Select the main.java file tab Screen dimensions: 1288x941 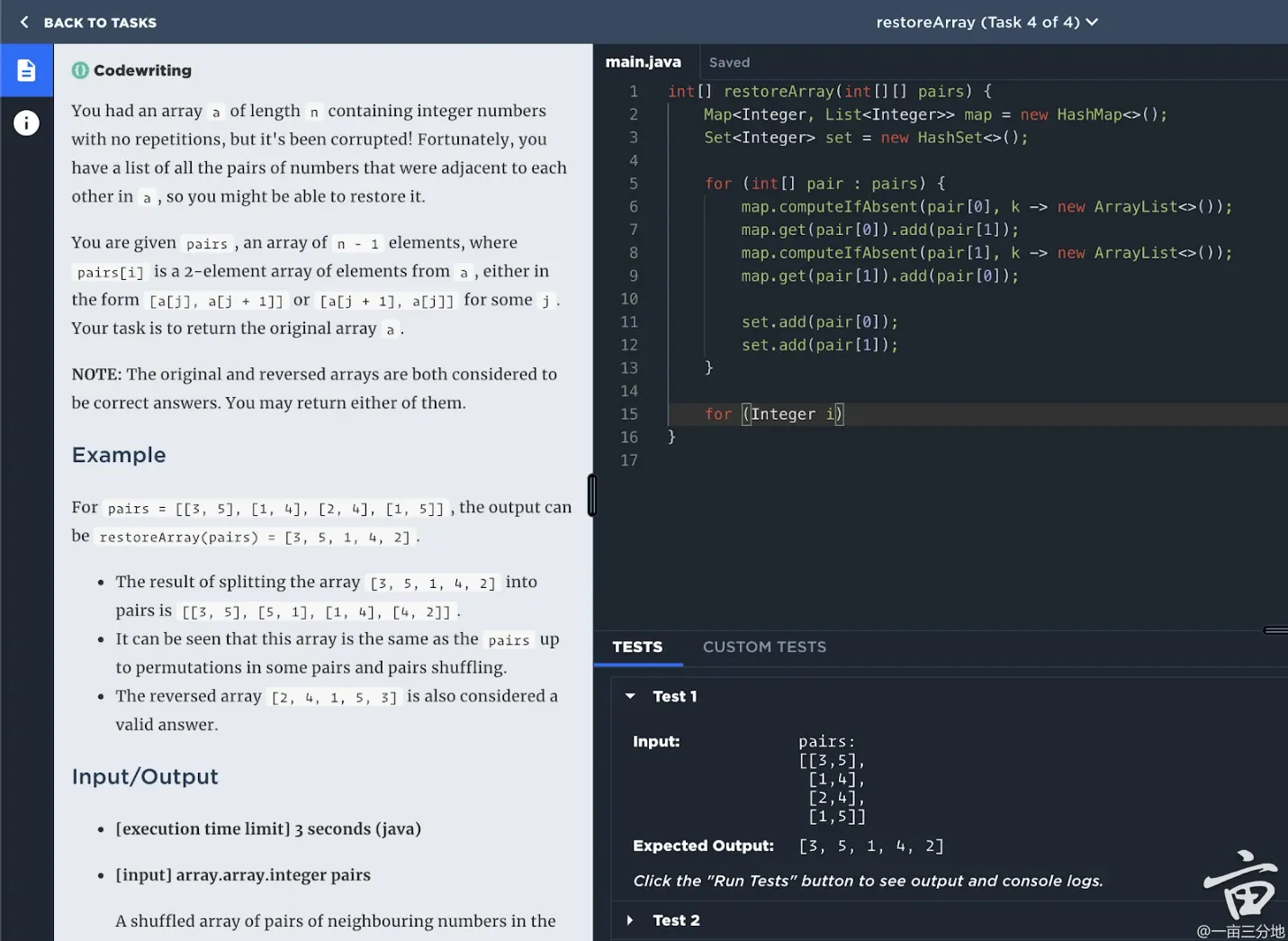tap(643, 62)
